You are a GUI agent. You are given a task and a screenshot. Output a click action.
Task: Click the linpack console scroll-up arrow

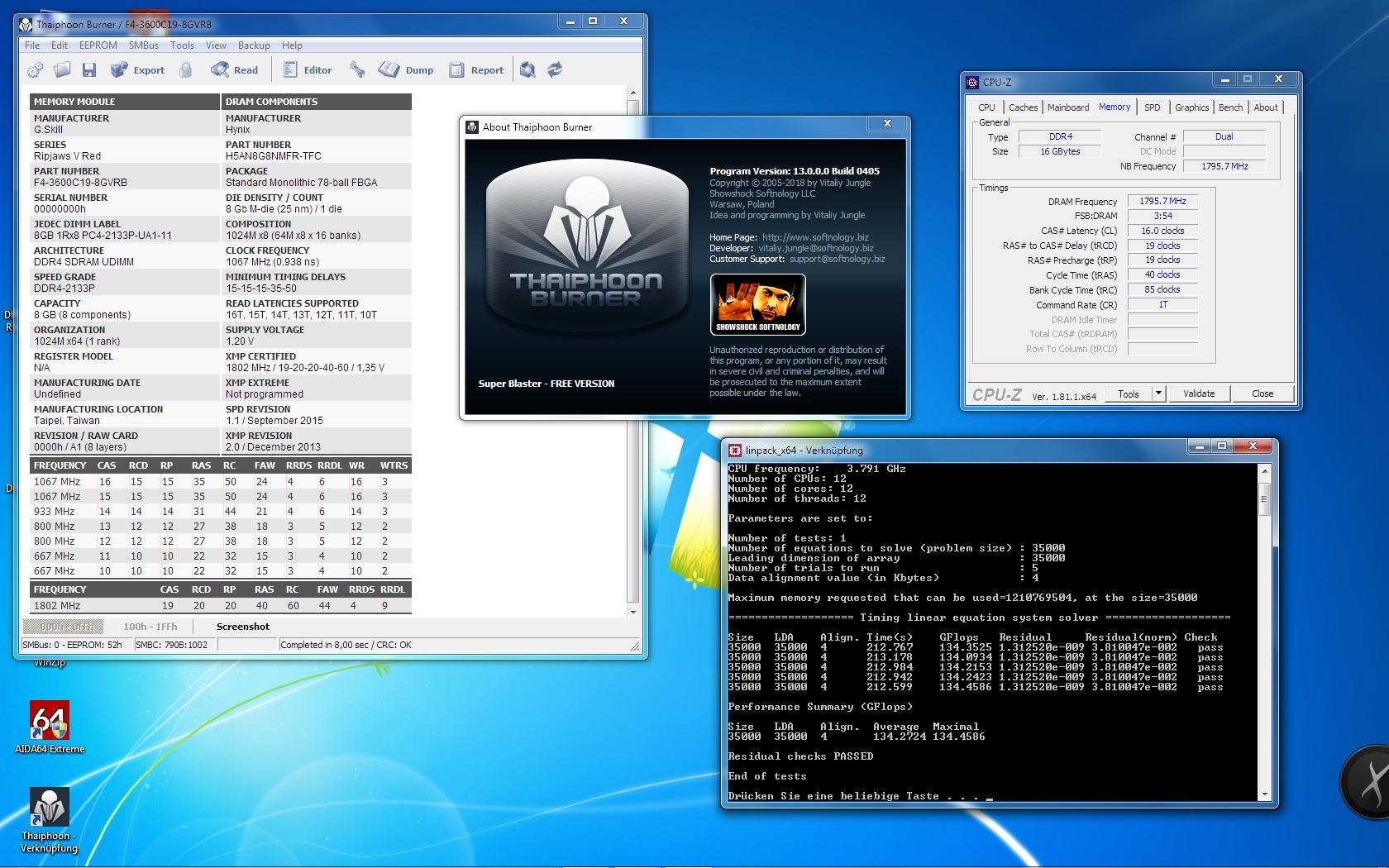(x=1263, y=470)
